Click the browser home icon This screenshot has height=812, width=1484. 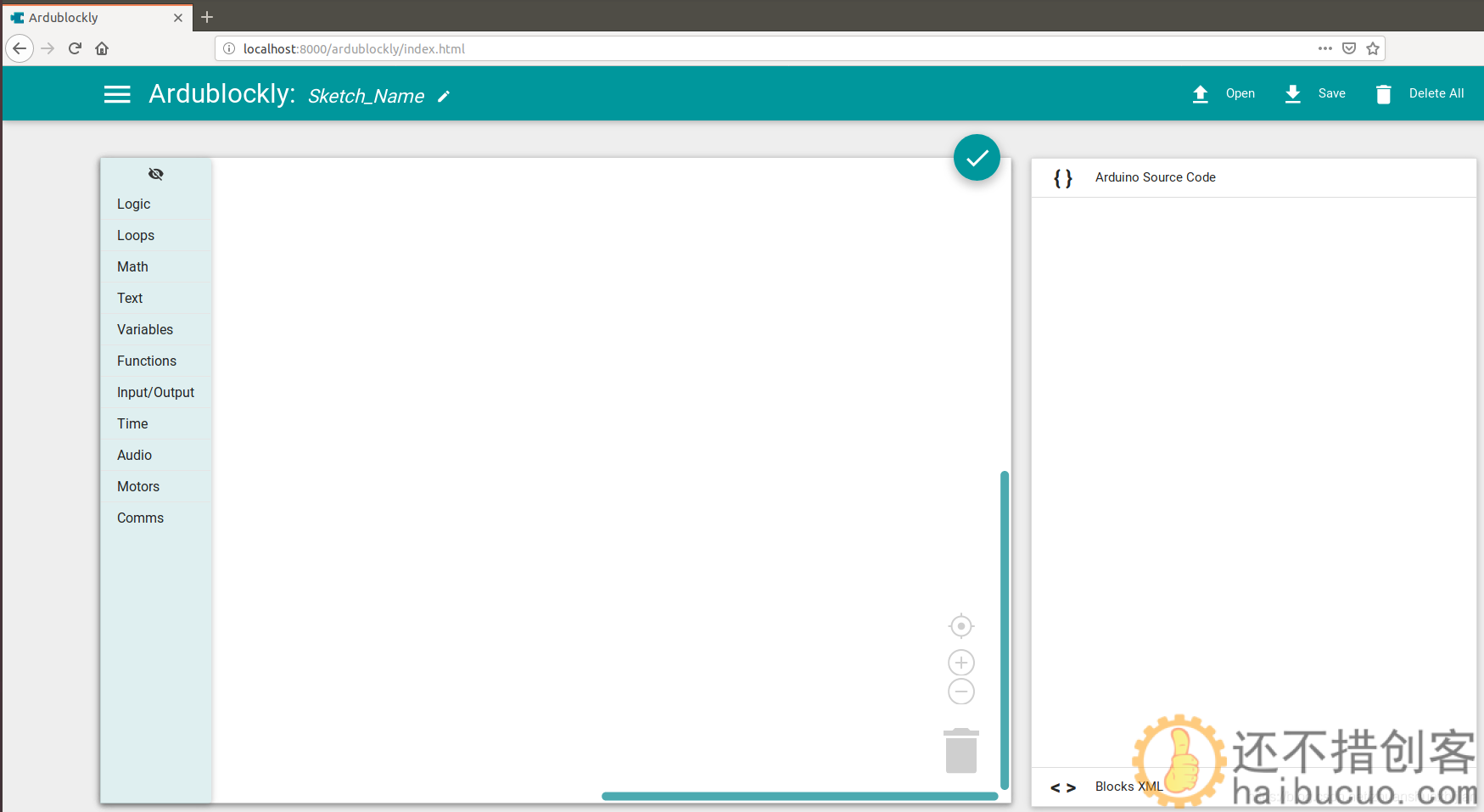point(102,48)
